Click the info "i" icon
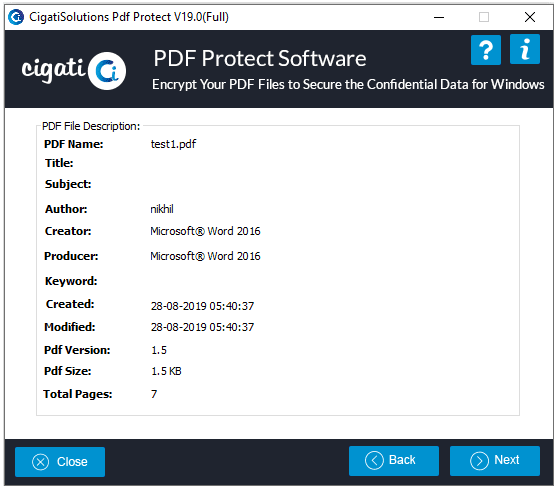 click(x=525, y=49)
